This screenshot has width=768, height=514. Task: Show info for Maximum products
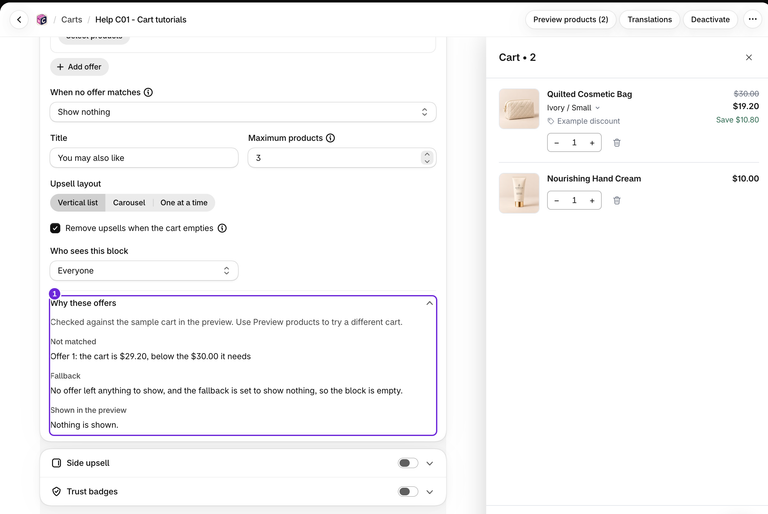click(331, 138)
